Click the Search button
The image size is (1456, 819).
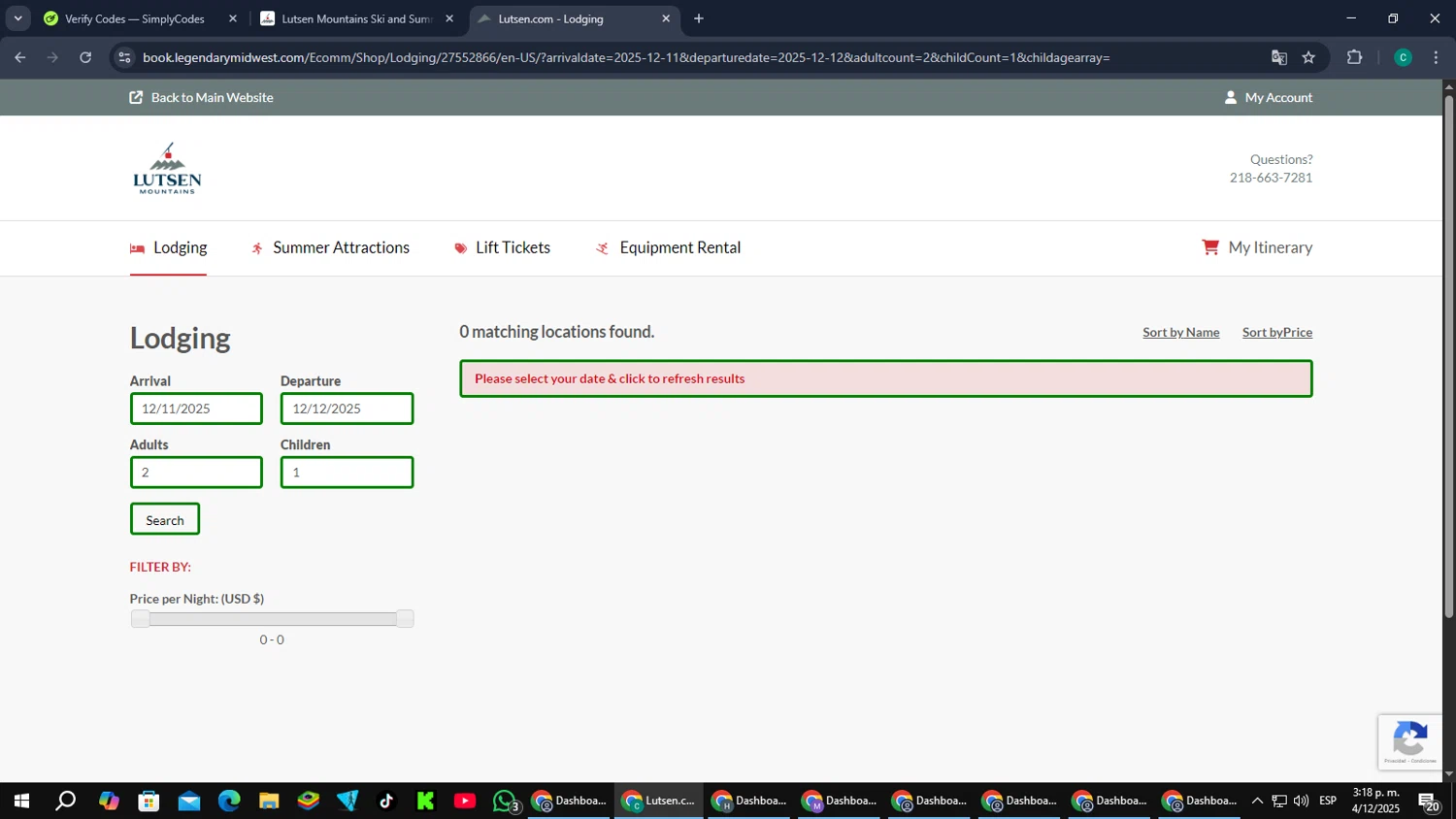point(165,519)
